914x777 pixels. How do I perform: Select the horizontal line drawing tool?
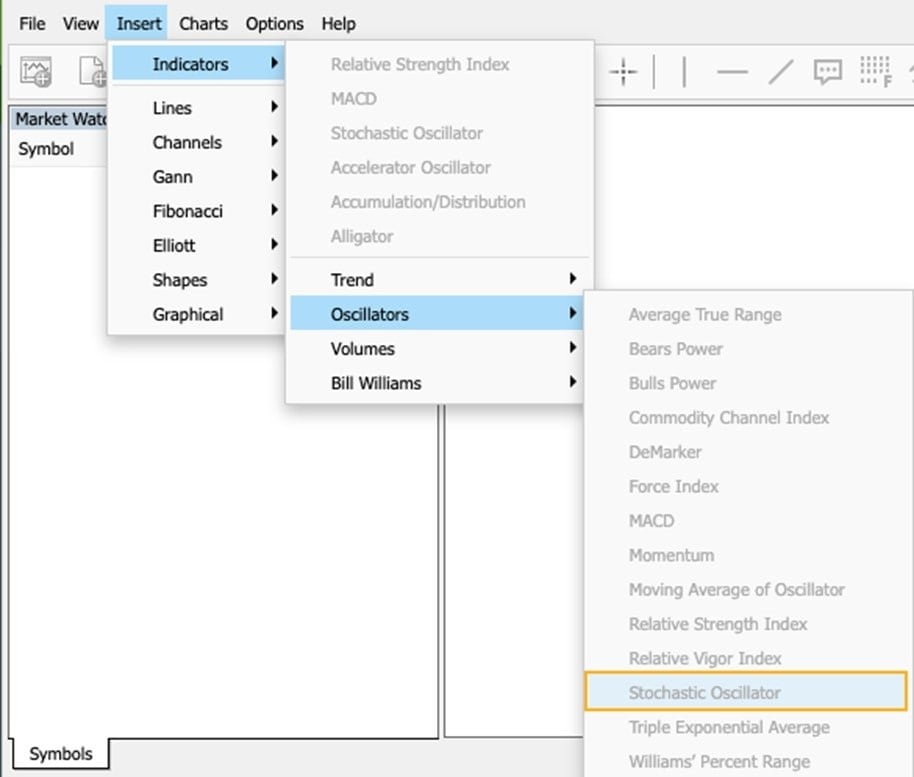point(732,72)
